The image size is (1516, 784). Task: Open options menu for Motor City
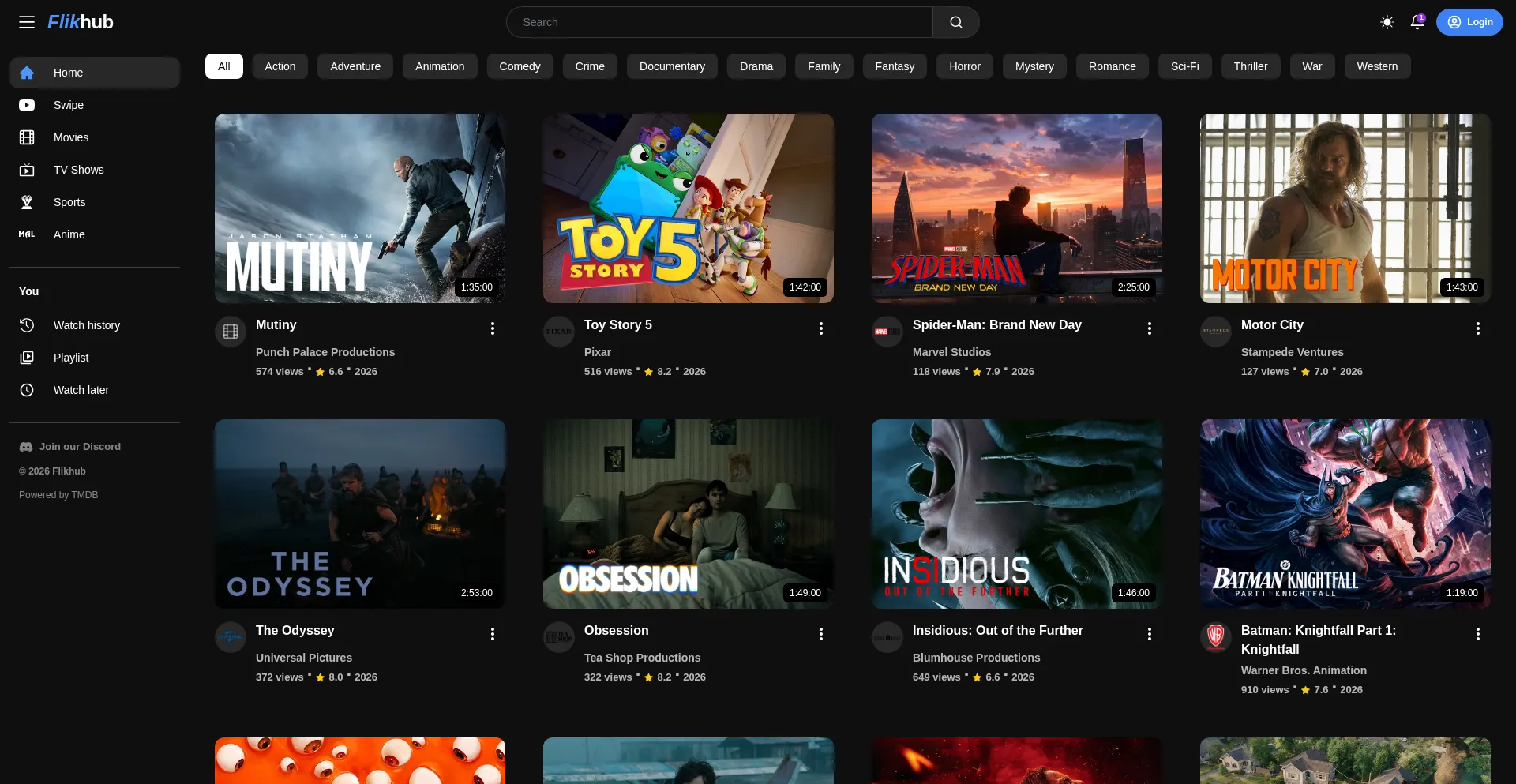click(x=1478, y=328)
